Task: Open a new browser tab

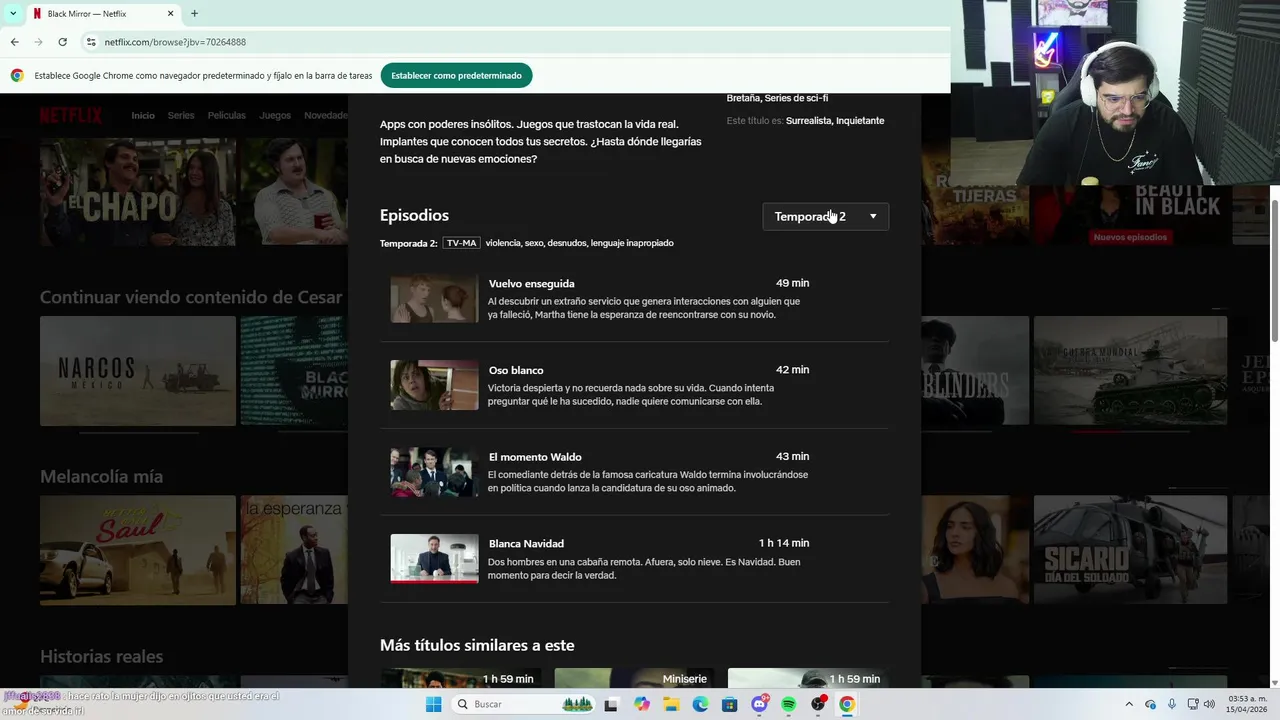Action: 194,14
